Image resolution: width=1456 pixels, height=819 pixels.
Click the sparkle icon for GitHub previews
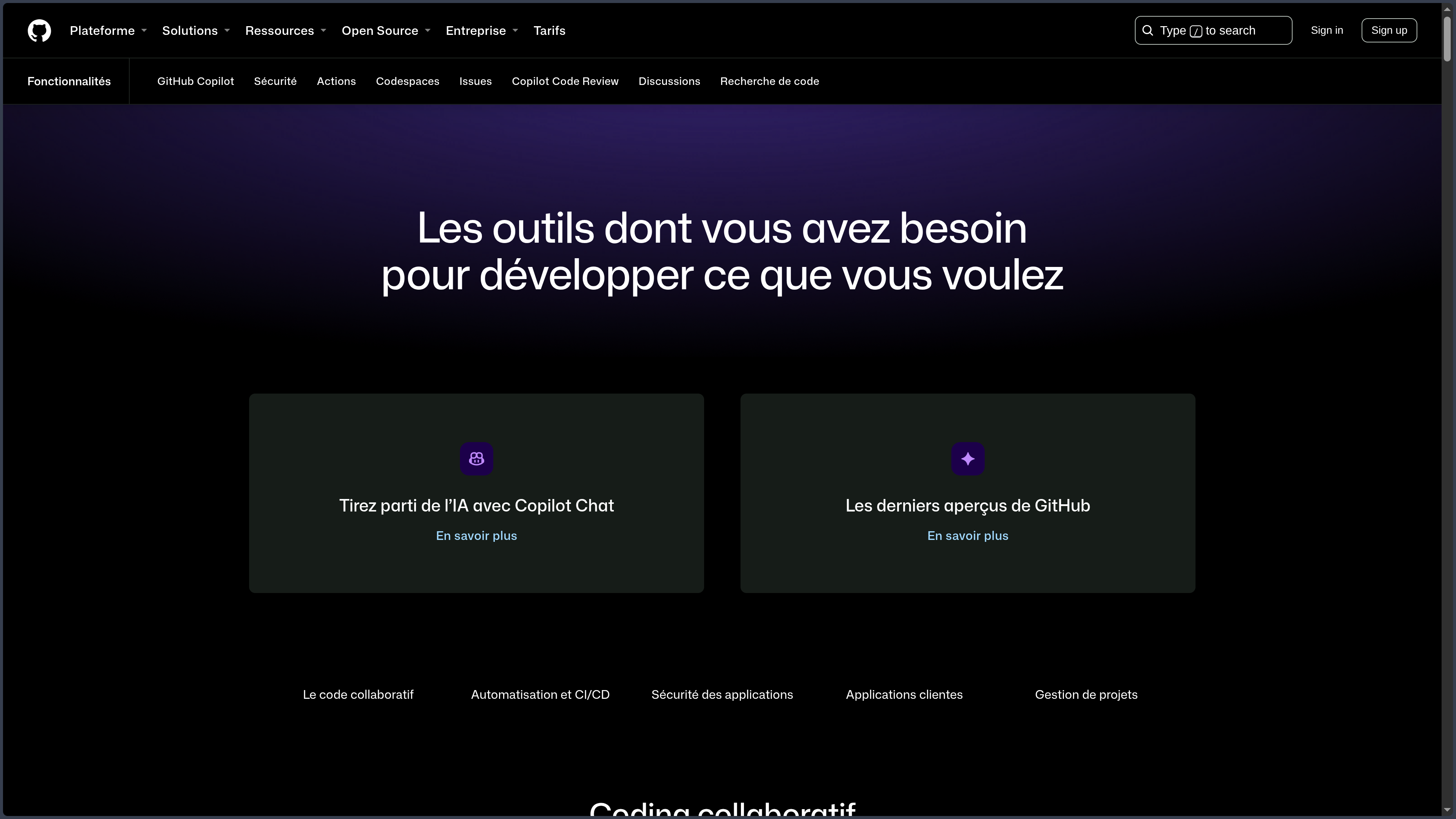968,458
